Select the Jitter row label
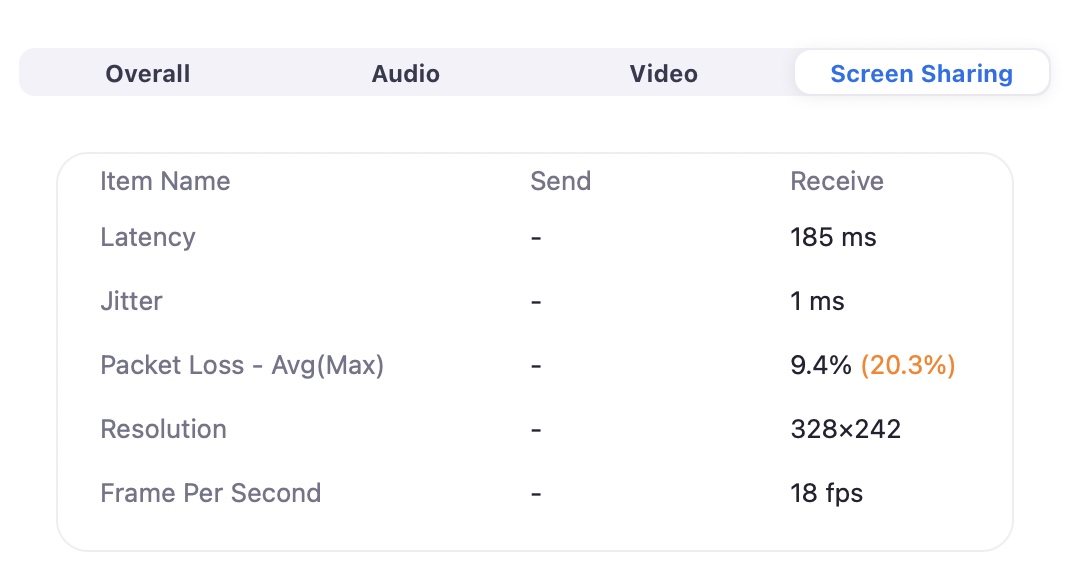This screenshot has width=1076, height=582. pos(131,301)
